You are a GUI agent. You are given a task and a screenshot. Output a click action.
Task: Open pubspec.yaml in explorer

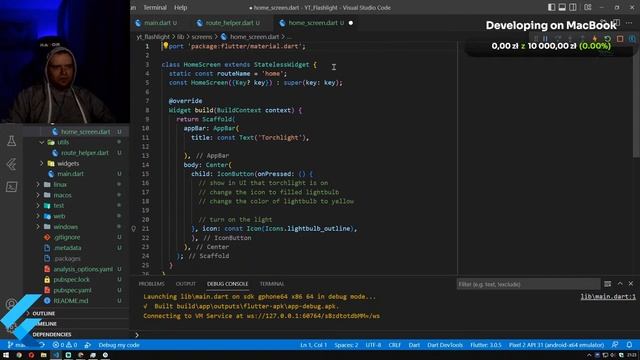pyautogui.click(x=72, y=290)
